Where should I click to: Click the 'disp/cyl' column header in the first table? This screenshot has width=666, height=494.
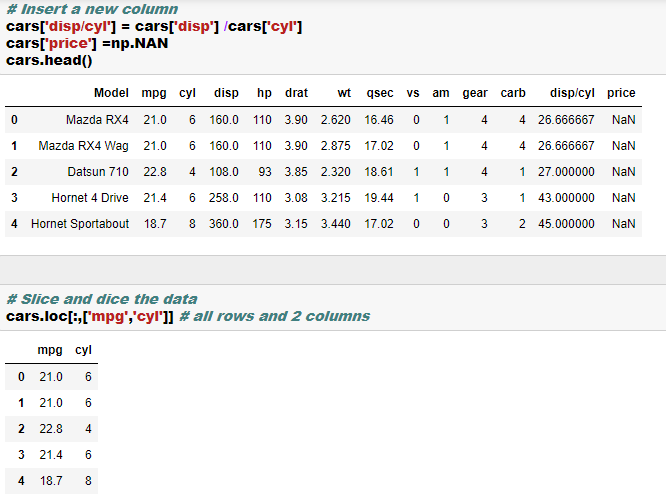click(572, 93)
